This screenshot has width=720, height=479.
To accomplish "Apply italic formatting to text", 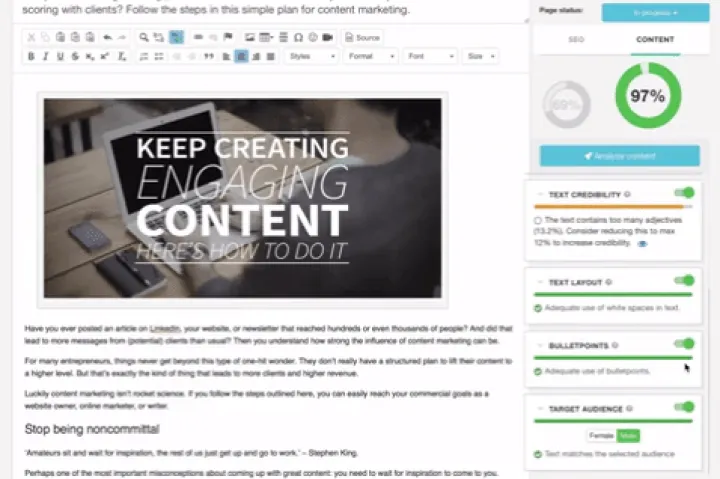I will click(46, 56).
